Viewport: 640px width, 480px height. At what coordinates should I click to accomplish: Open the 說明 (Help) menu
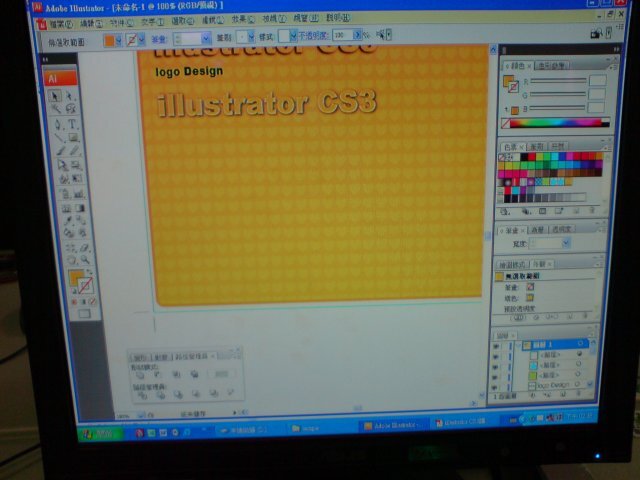(338, 18)
